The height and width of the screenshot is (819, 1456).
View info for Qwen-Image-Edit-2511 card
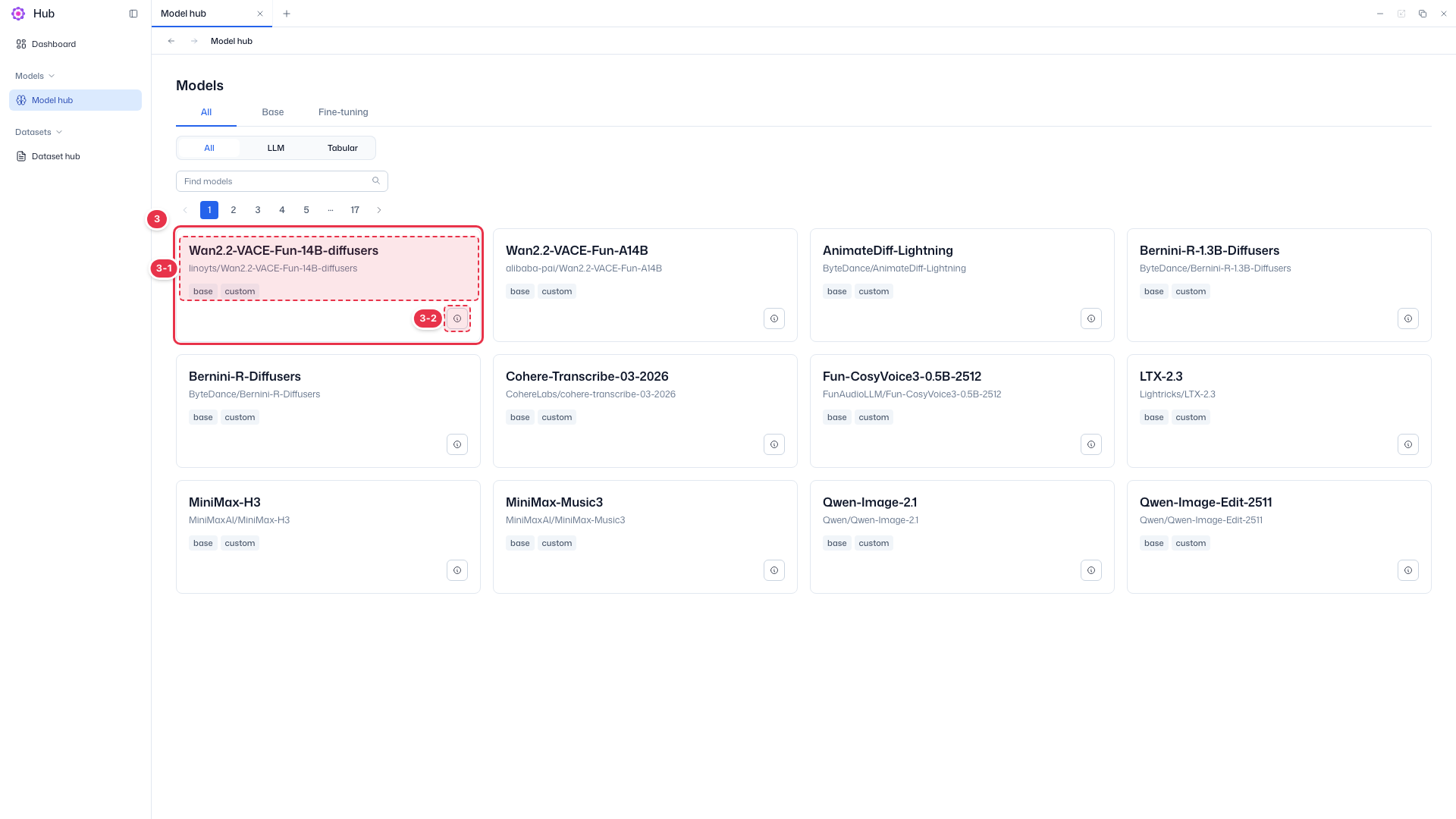point(1408,570)
